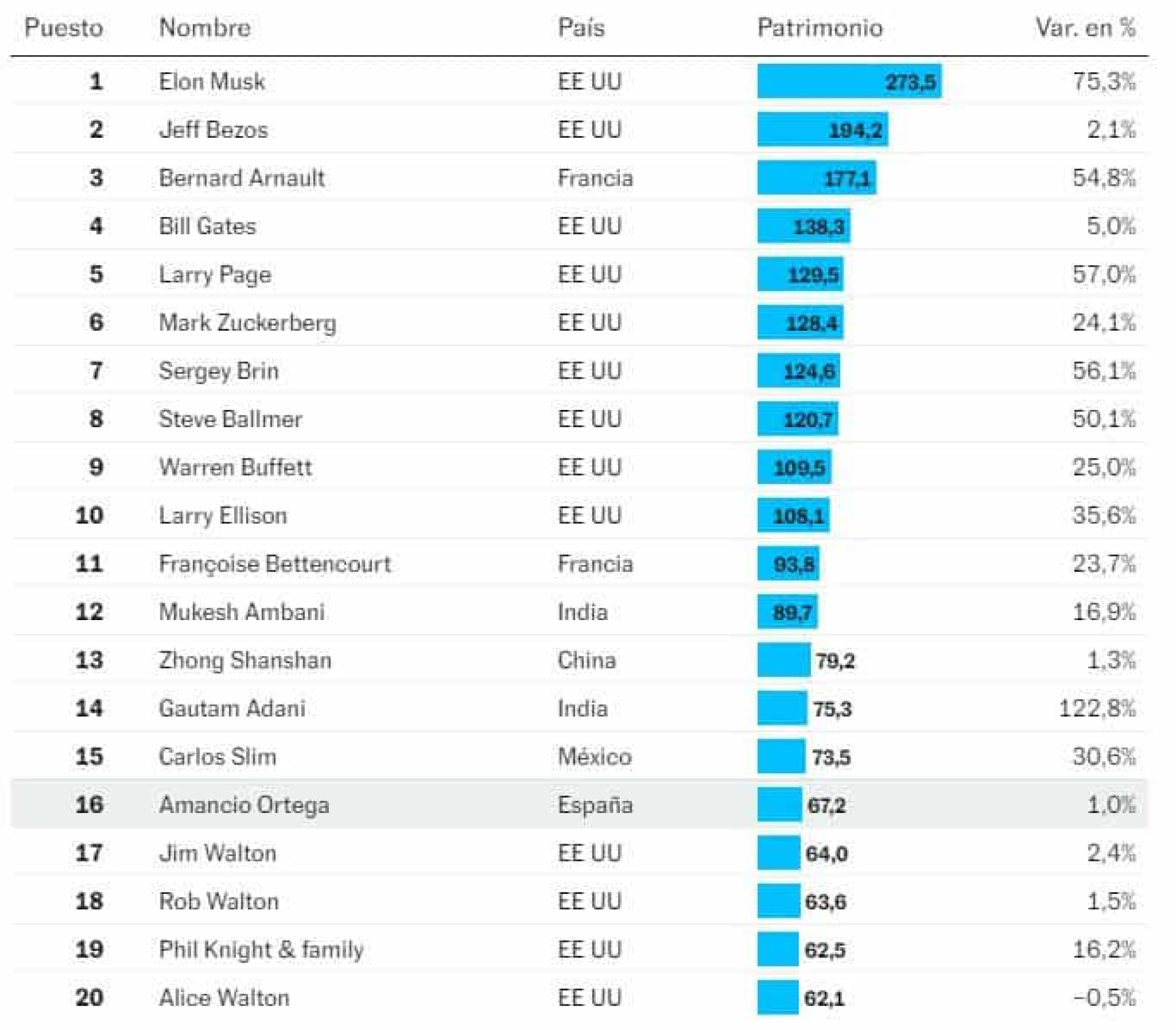Click the Patrimonio column header
Viewport: 1176px width, 1030px height.
coord(820,28)
